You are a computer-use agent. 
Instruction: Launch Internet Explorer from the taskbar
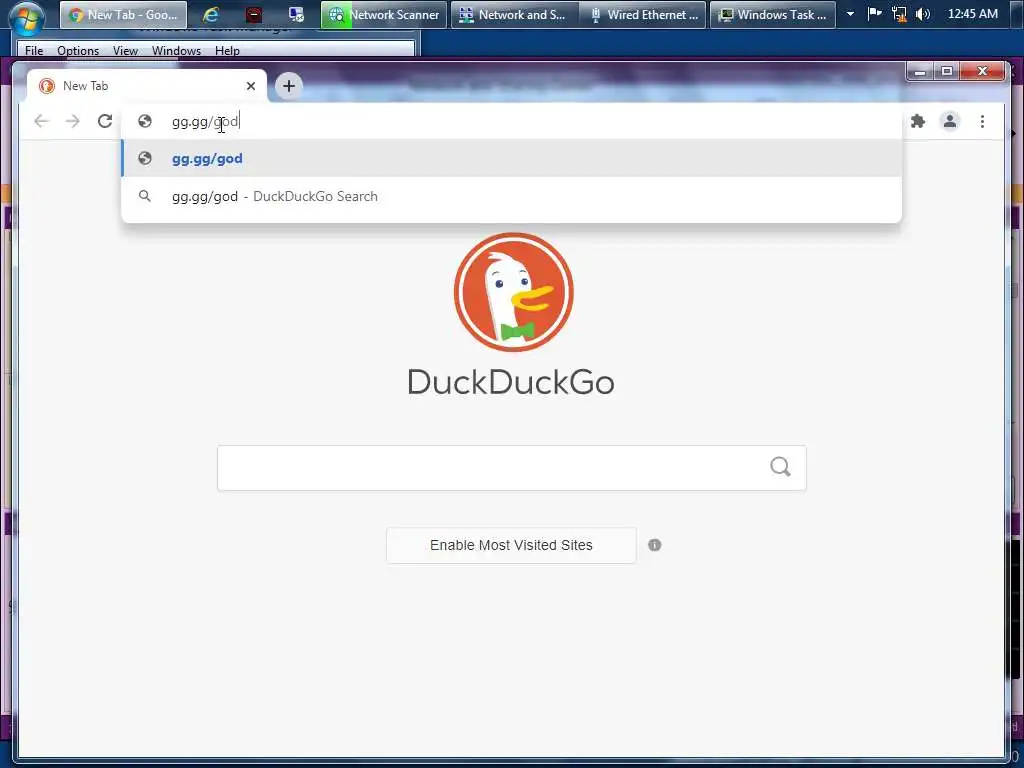(210, 14)
